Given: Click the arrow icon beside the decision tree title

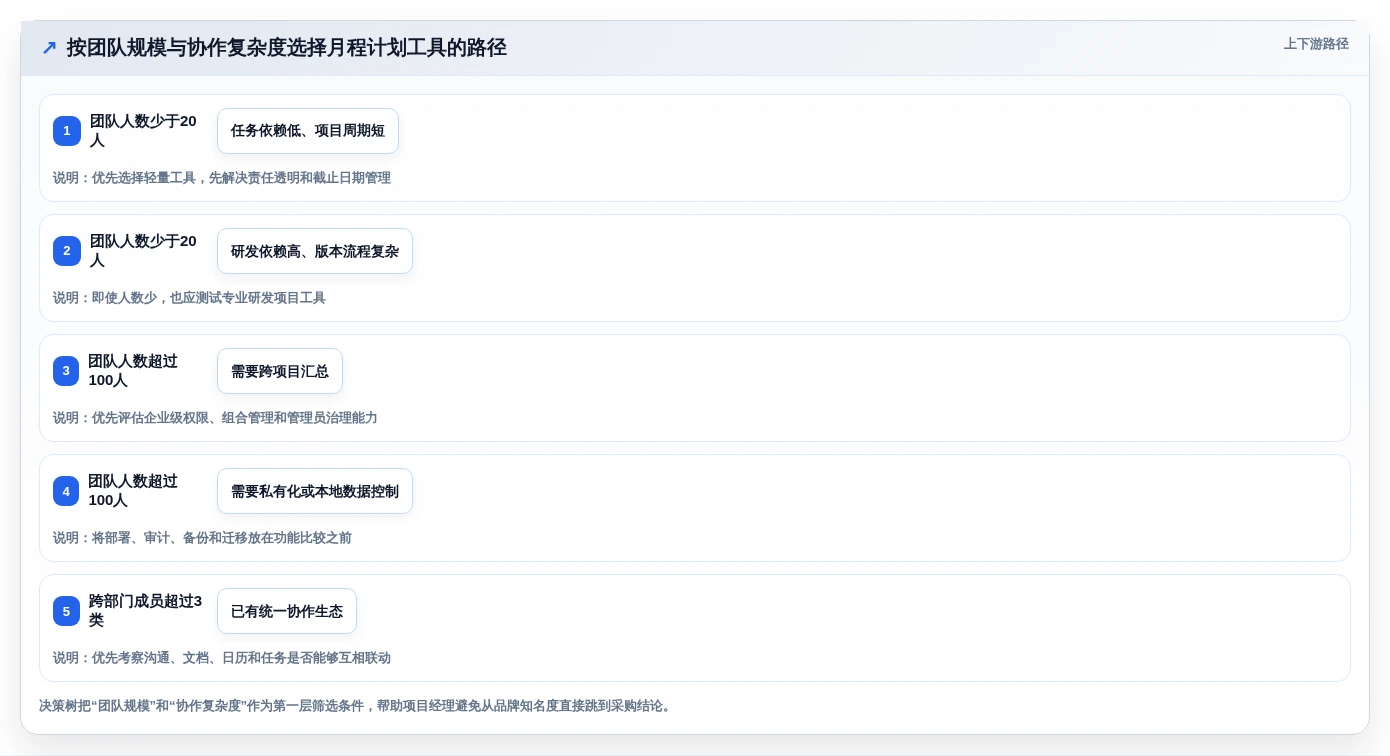Looking at the screenshot, I should (49, 48).
